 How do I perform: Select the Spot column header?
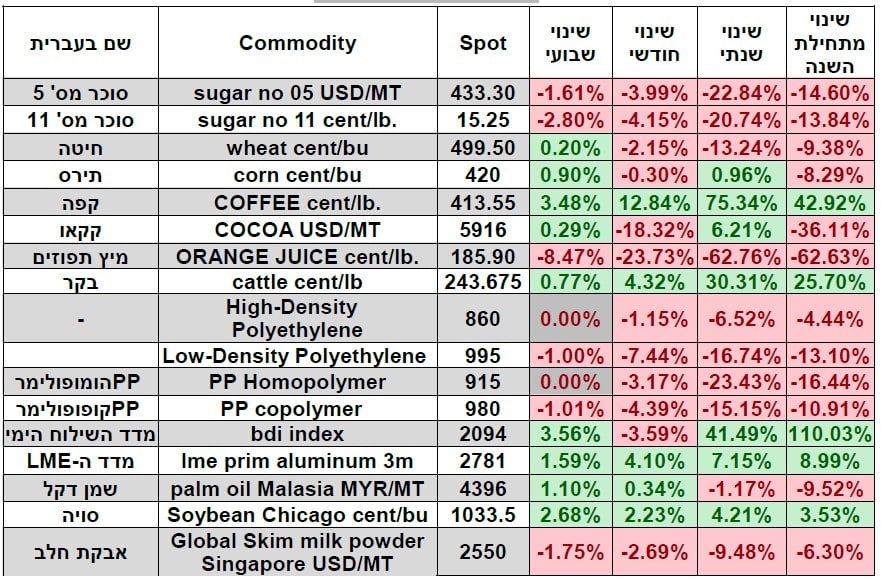tap(483, 43)
